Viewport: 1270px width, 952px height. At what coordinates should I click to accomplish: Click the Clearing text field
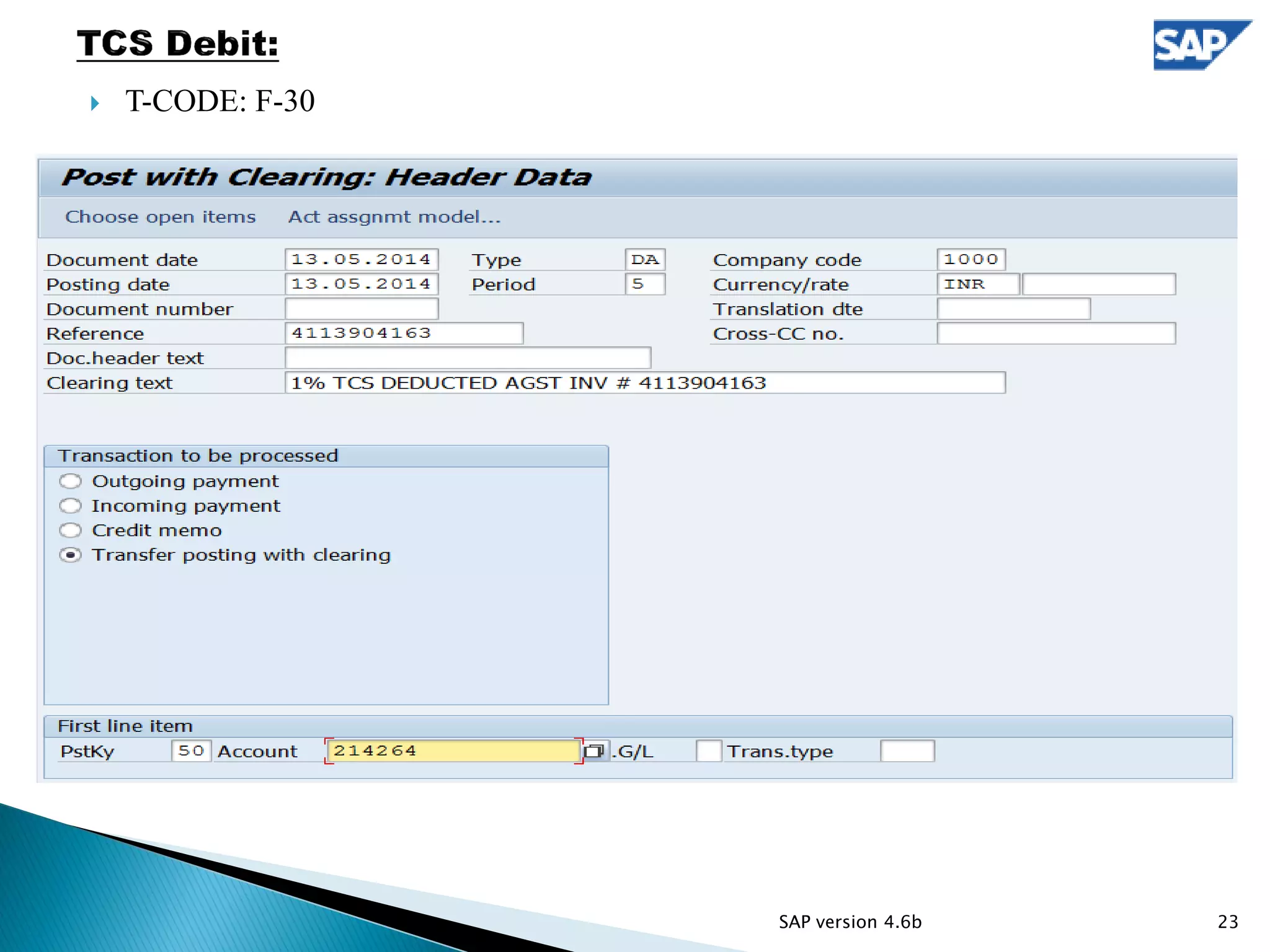click(x=645, y=382)
